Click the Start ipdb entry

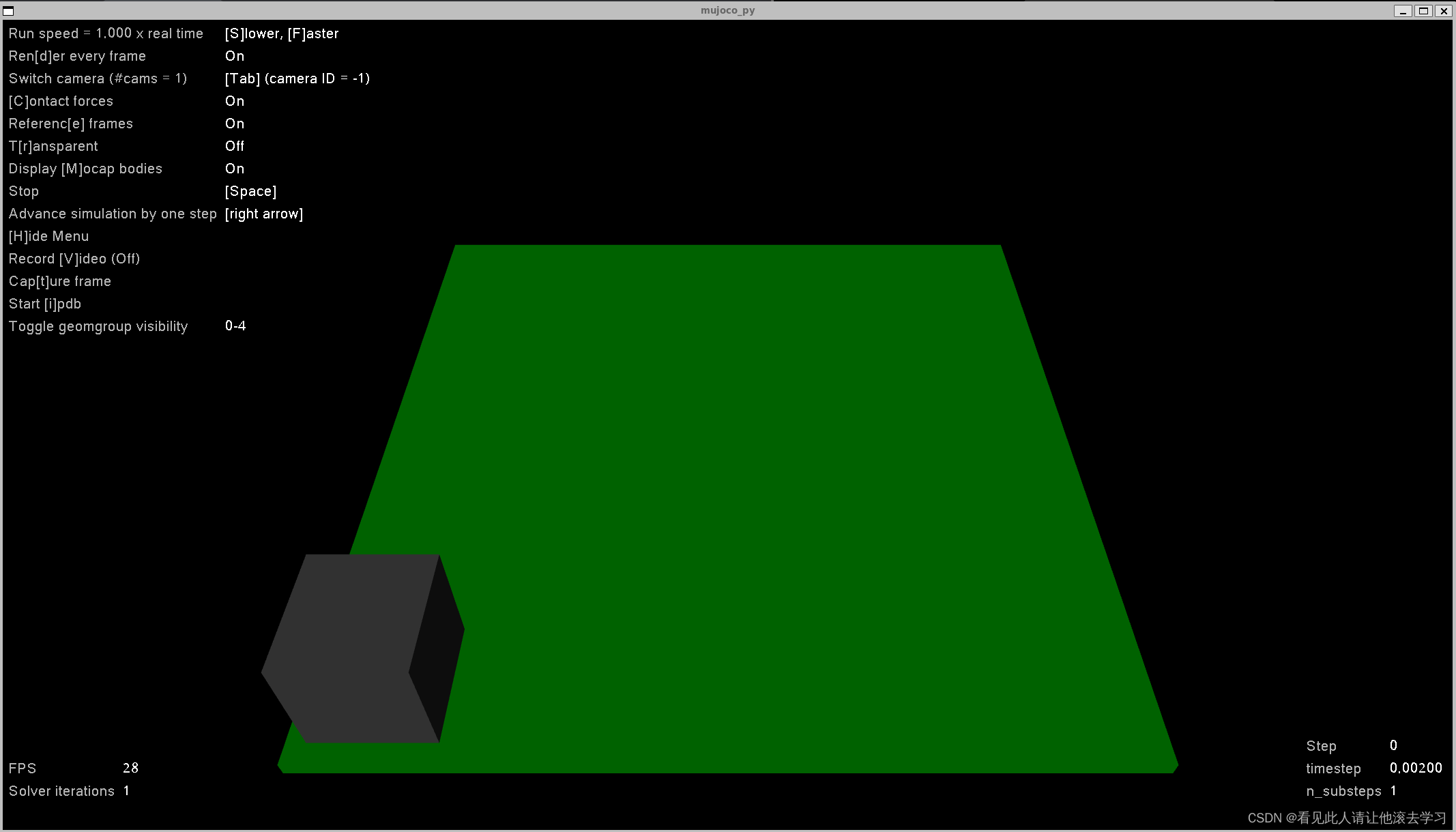pyautogui.click(x=44, y=304)
